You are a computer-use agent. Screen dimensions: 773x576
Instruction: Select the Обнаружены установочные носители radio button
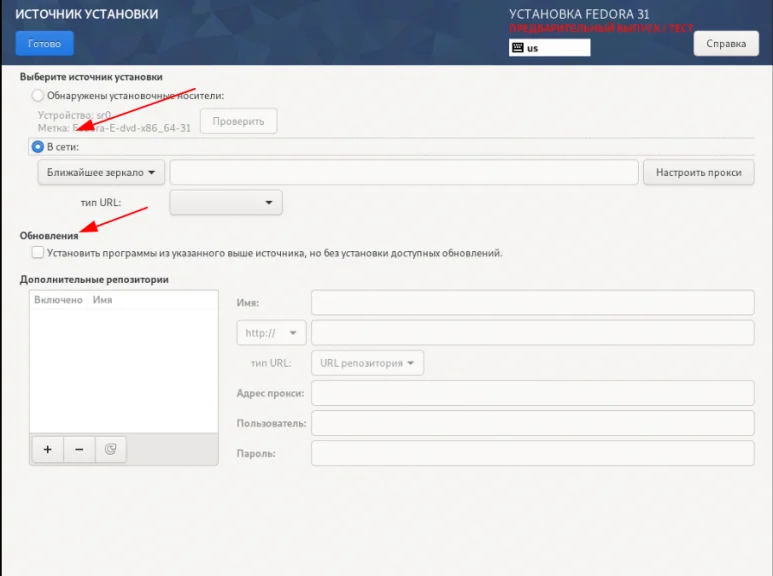[37, 96]
